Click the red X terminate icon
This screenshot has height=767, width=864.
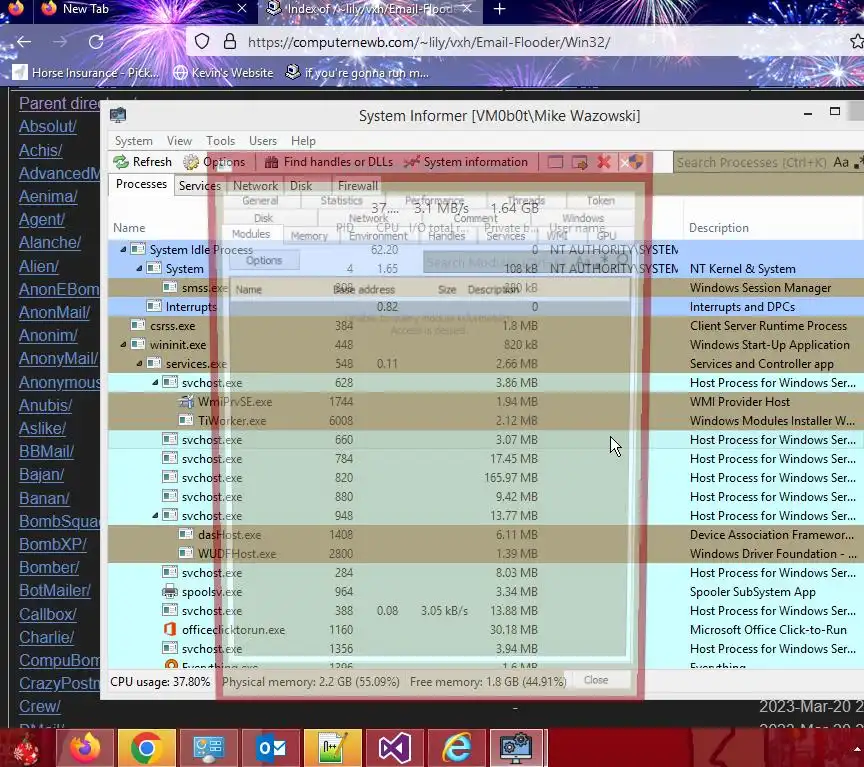tap(604, 162)
